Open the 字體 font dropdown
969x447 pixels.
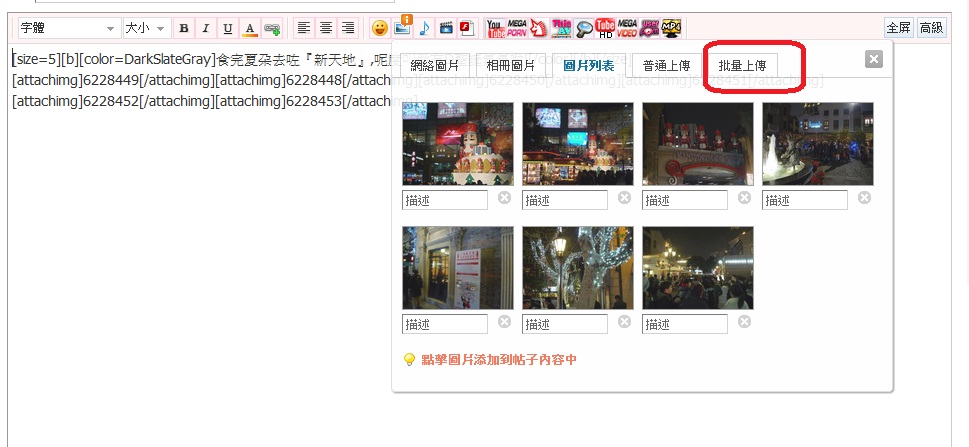pos(69,28)
